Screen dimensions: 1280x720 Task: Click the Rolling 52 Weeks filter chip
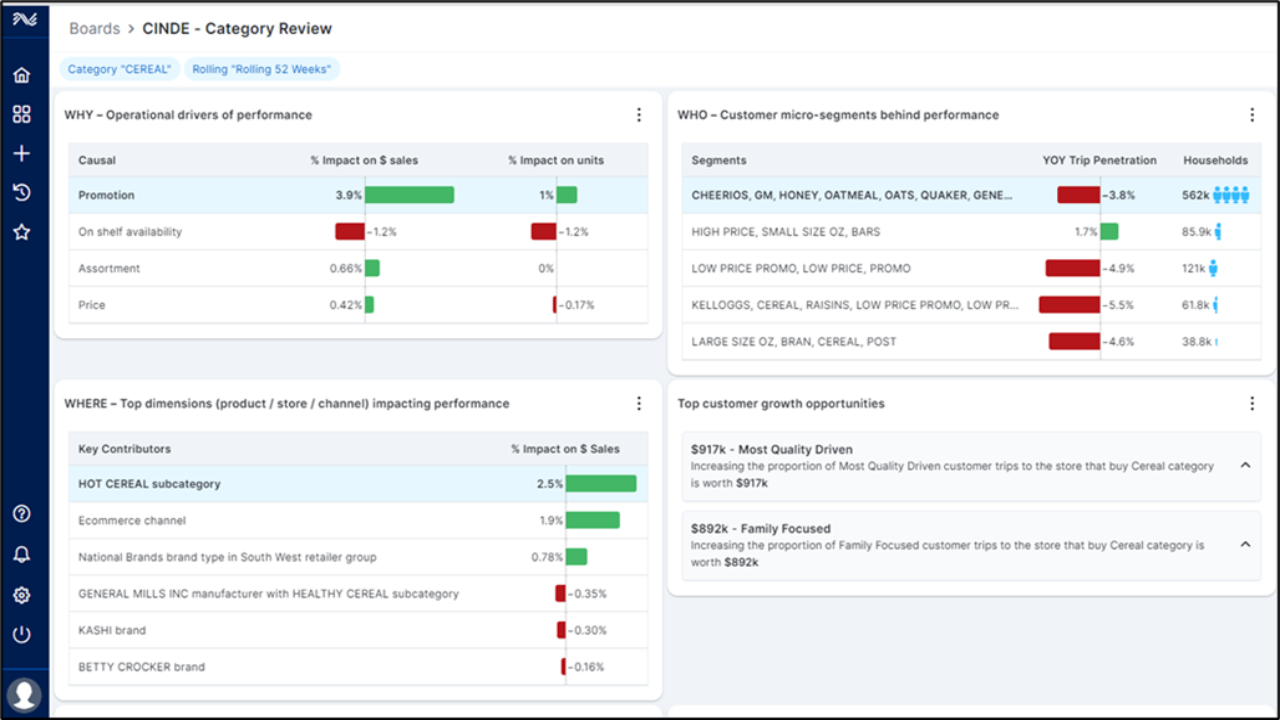262,70
